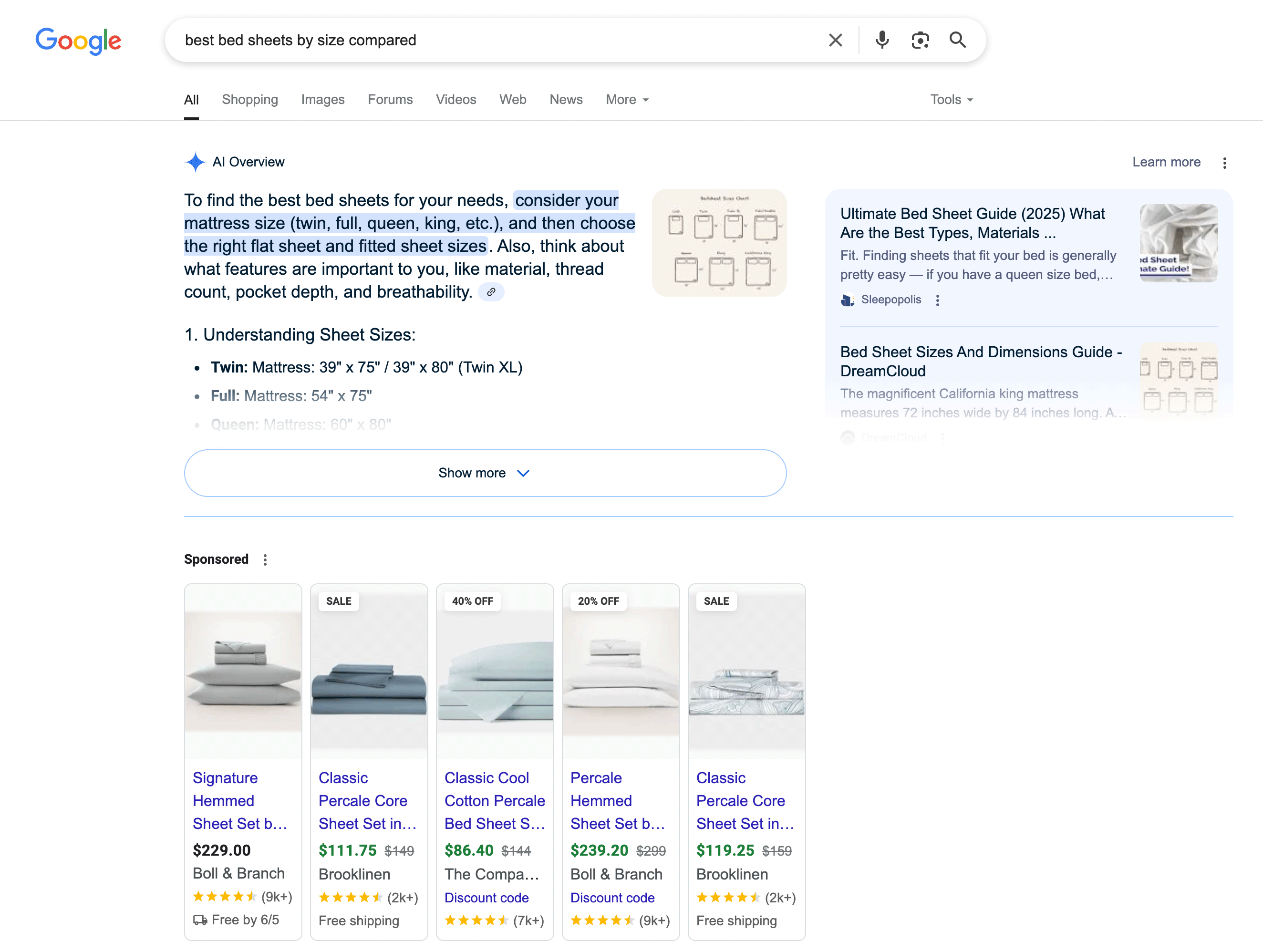Open Sleepopolis result three-dot menu
The image size is (1263, 952).
click(938, 300)
